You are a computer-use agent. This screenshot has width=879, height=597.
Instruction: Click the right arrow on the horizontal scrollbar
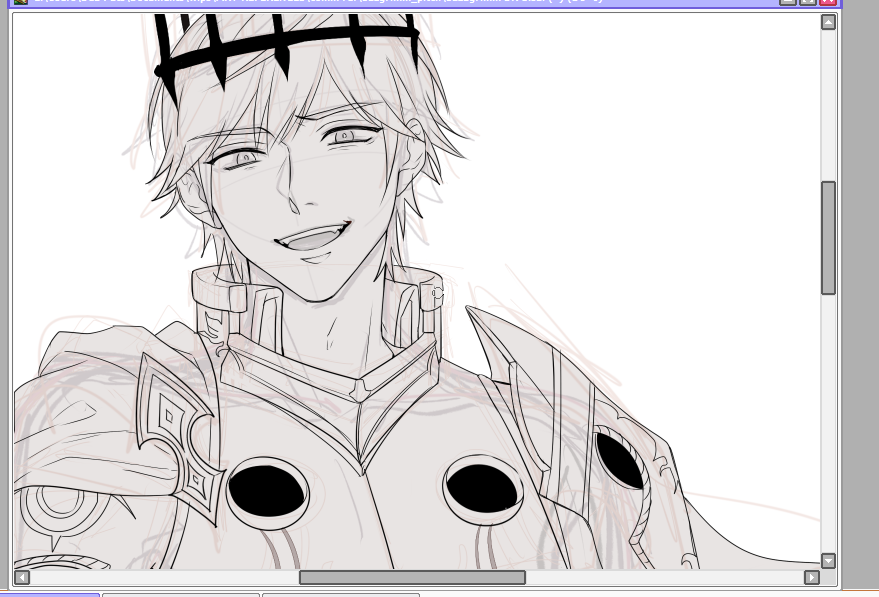810,578
